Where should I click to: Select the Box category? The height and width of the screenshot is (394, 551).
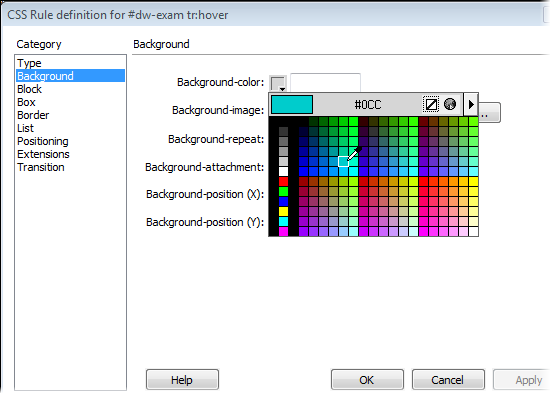(x=70, y=102)
